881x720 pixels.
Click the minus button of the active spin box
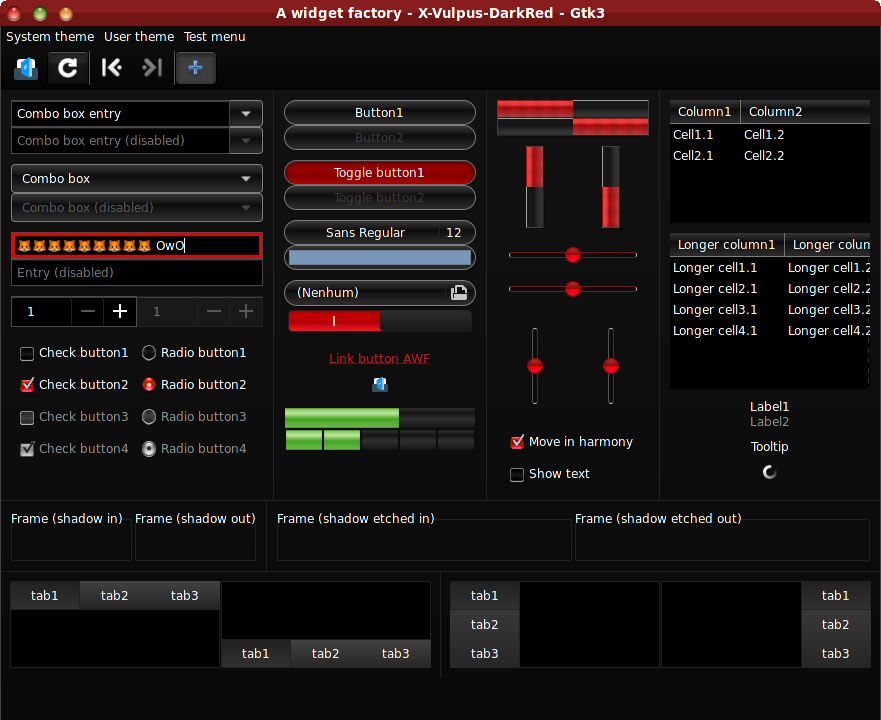(x=88, y=311)
